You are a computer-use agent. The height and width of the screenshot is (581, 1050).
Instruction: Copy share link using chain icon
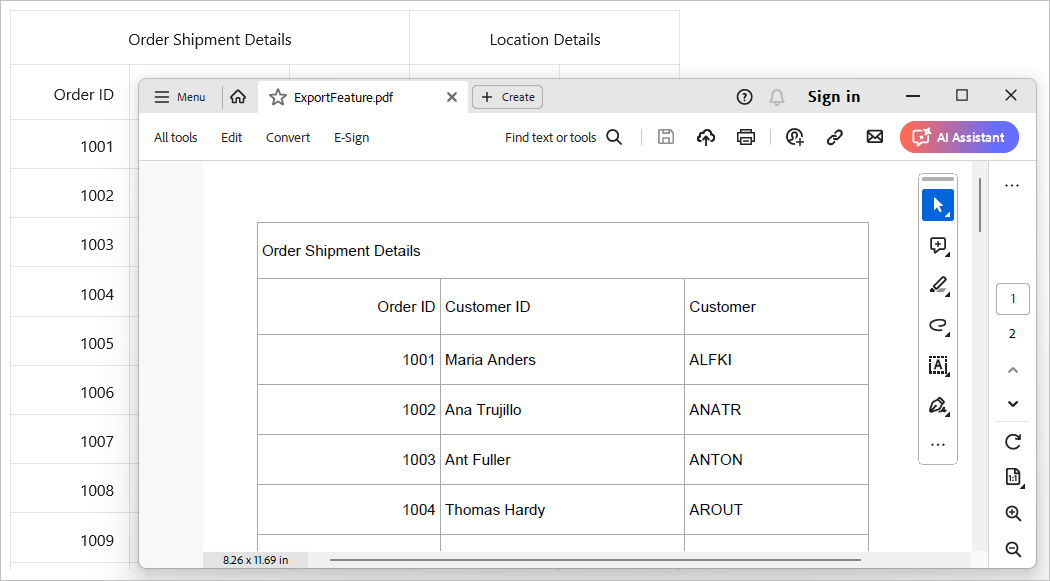click(835, 138)
